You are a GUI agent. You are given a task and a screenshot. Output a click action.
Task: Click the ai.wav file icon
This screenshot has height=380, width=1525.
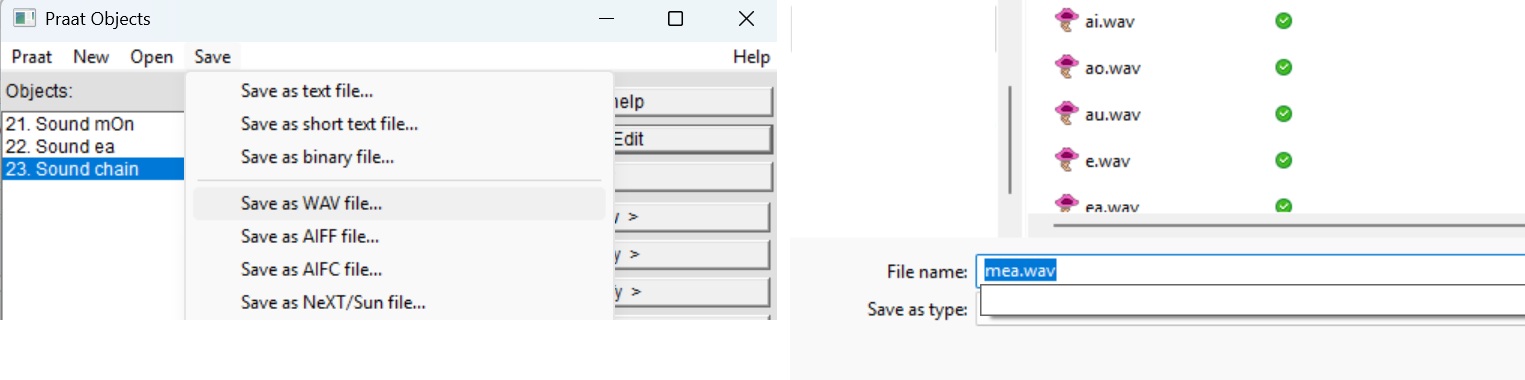1067,20
